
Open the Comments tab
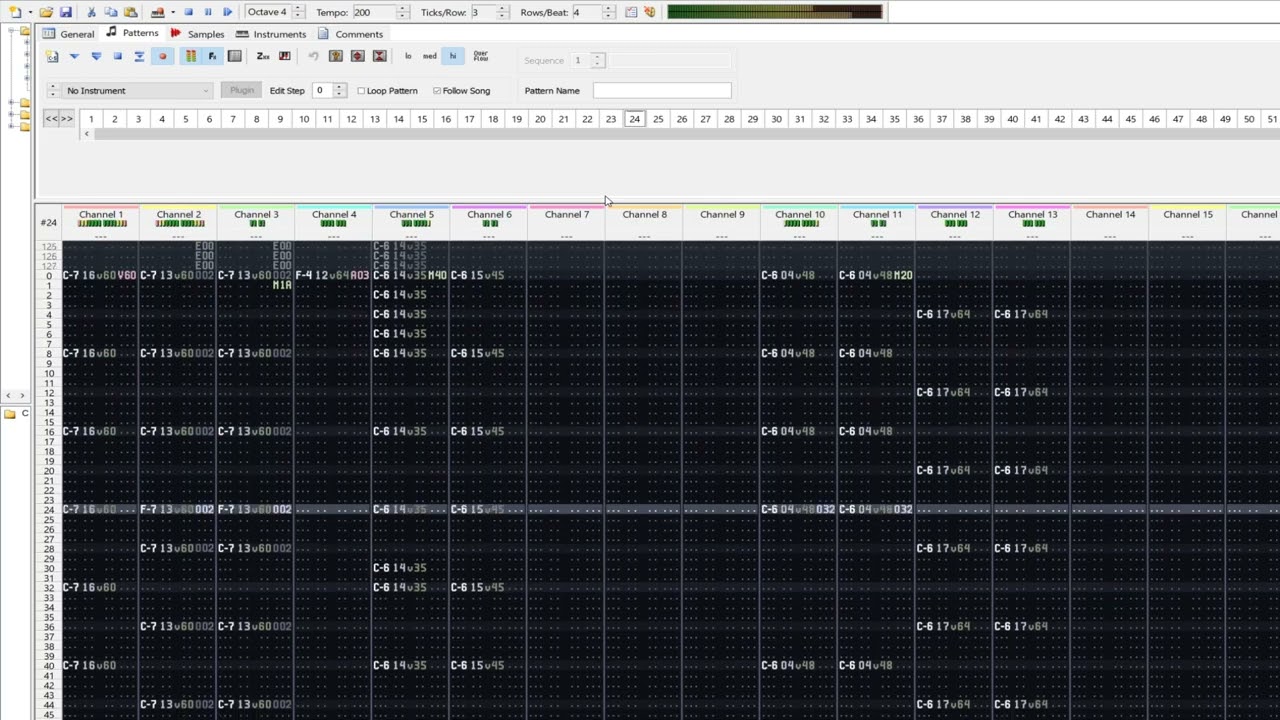[x=350, y=34]
